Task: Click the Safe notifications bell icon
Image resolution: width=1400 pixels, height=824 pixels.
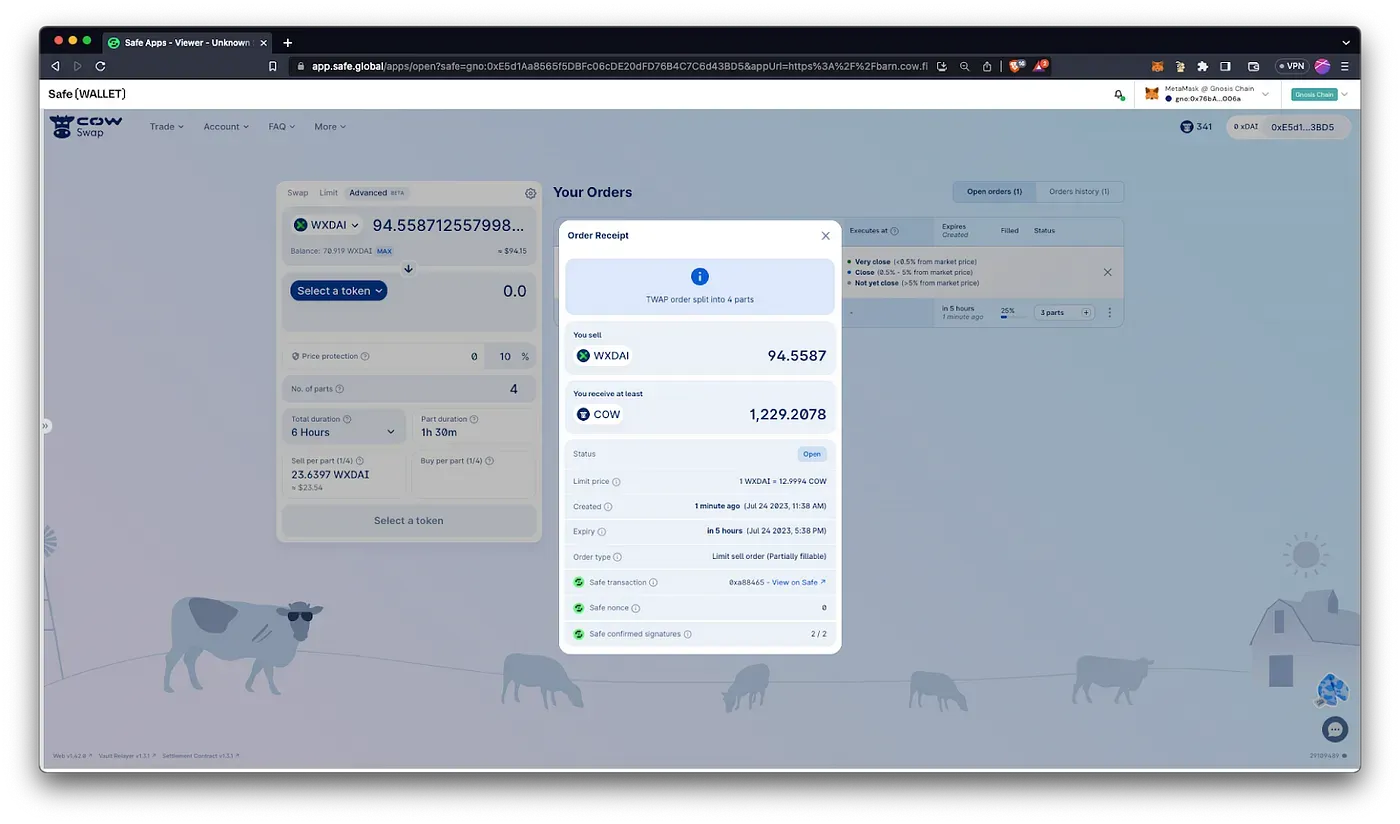Action: point(1118,94)
